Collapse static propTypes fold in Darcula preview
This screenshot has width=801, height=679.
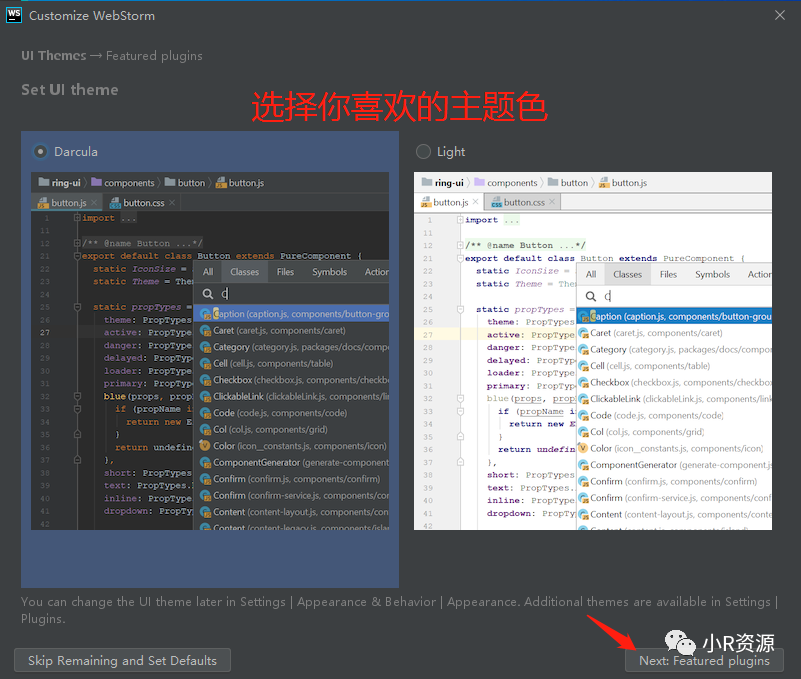77,307
